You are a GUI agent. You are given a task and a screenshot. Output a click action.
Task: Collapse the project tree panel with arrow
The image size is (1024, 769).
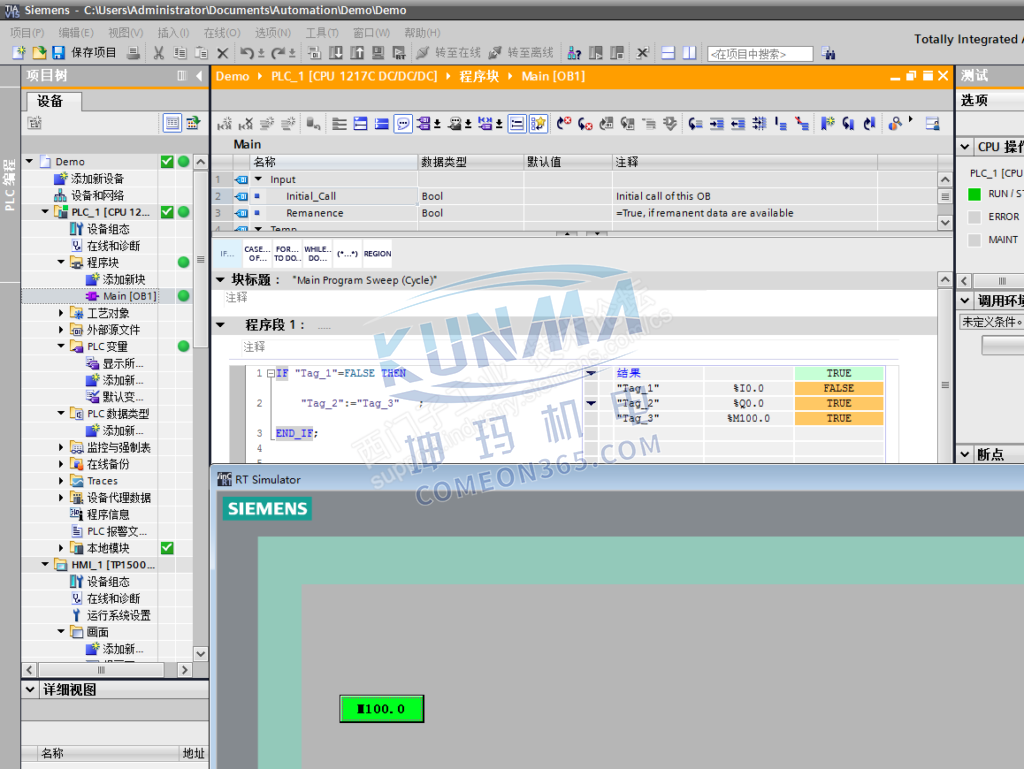coord(199,76)
